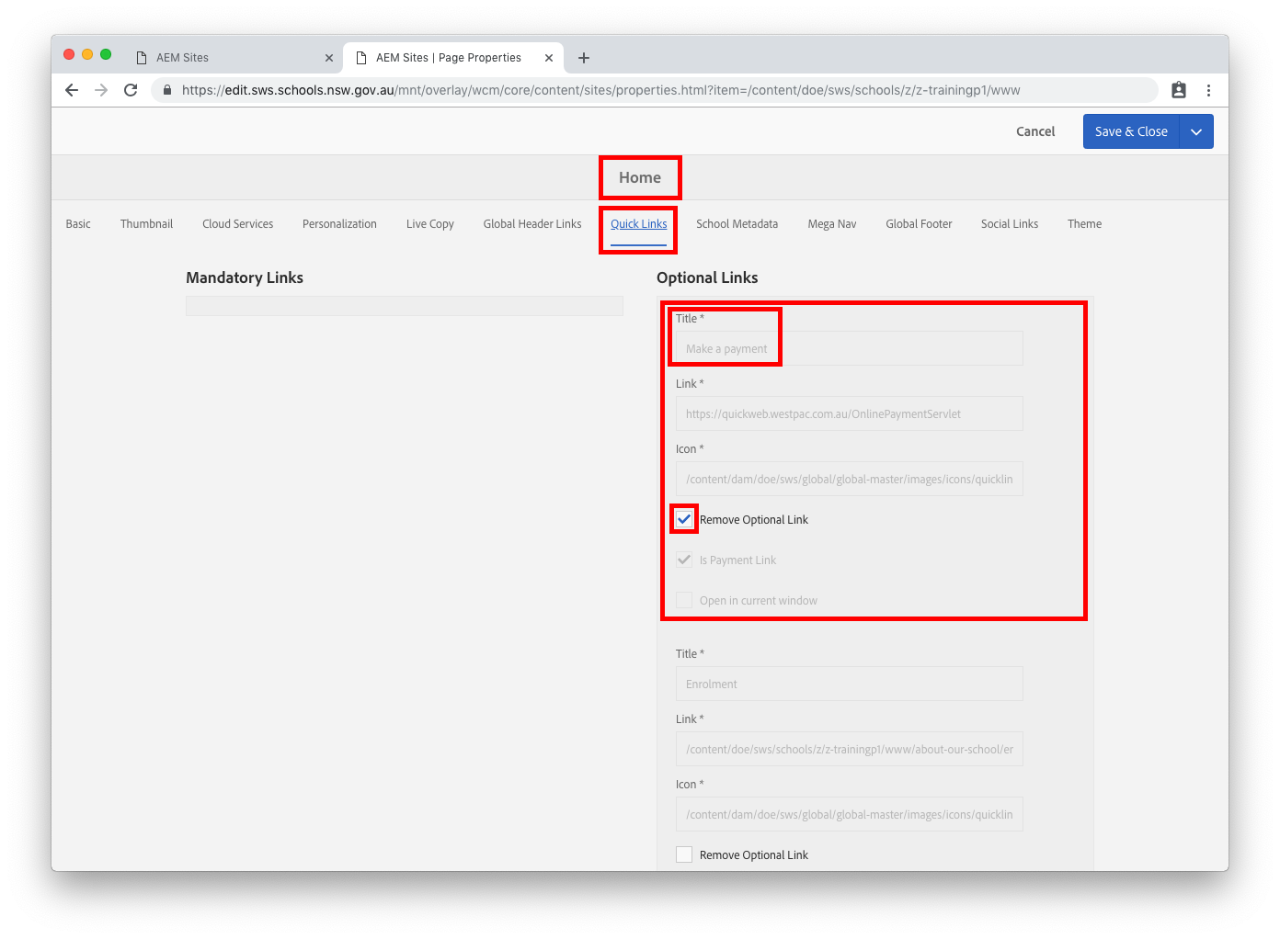Toggle the Open in current window checkbox
Viewport: 1280px width, 939px height.
[684, 600]
